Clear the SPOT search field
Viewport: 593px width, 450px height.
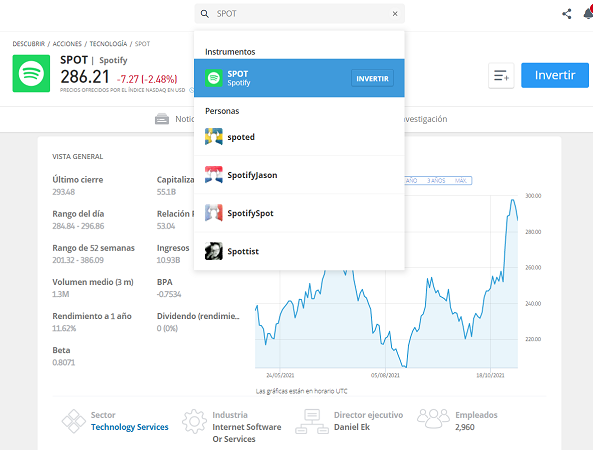point(395,14)
